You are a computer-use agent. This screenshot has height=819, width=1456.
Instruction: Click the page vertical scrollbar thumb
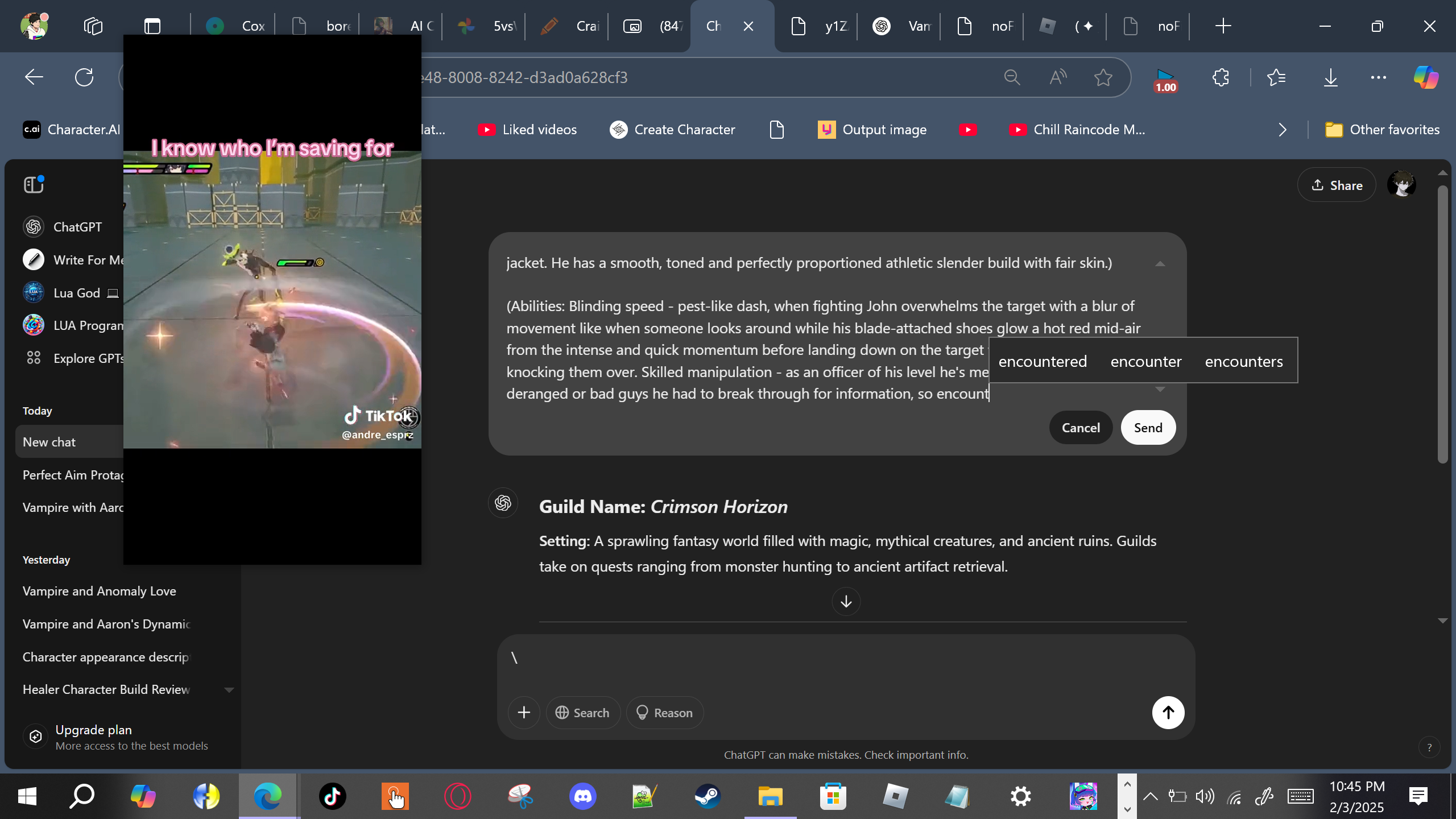tap(1443, 324)
